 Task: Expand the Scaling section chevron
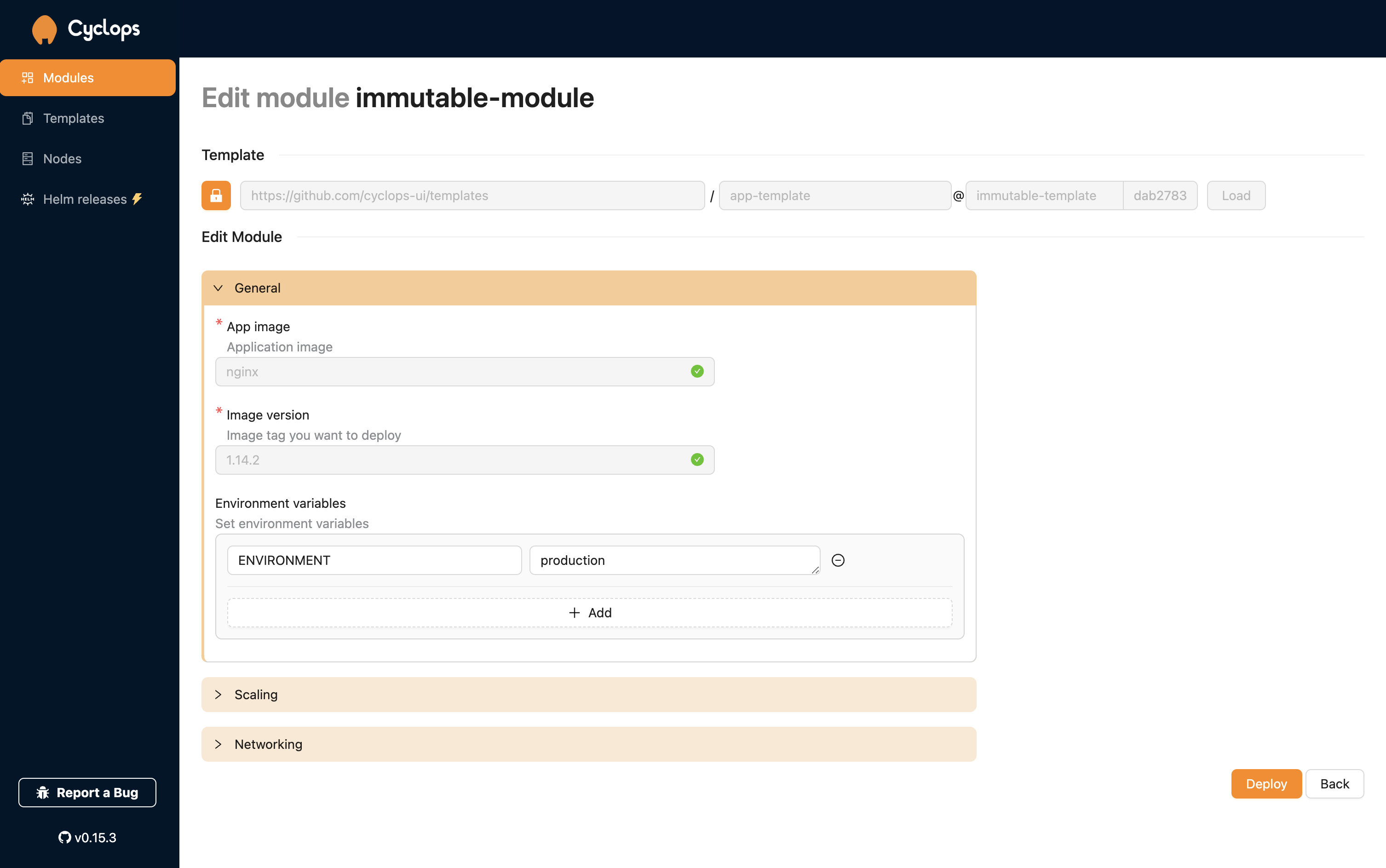[219, 694]
